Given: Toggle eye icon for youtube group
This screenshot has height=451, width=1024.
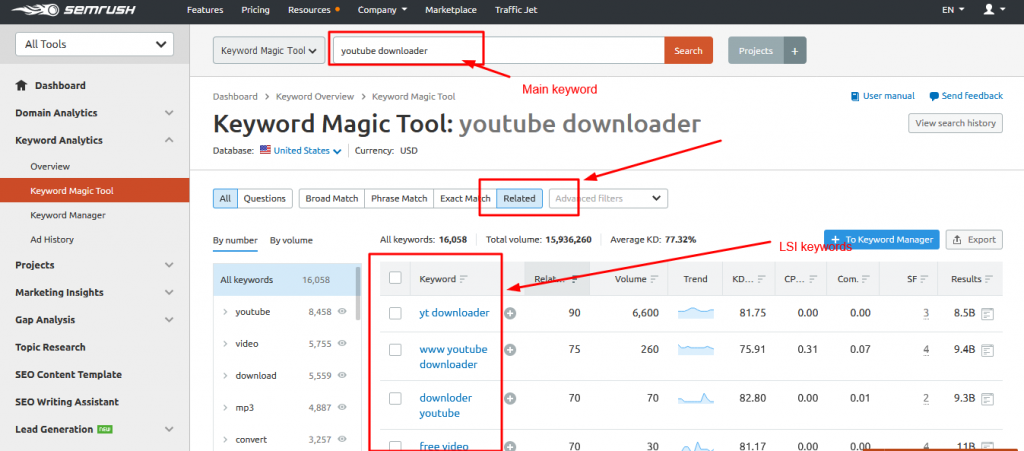Looking at the screenshot, I should click(x=342, y=312).
